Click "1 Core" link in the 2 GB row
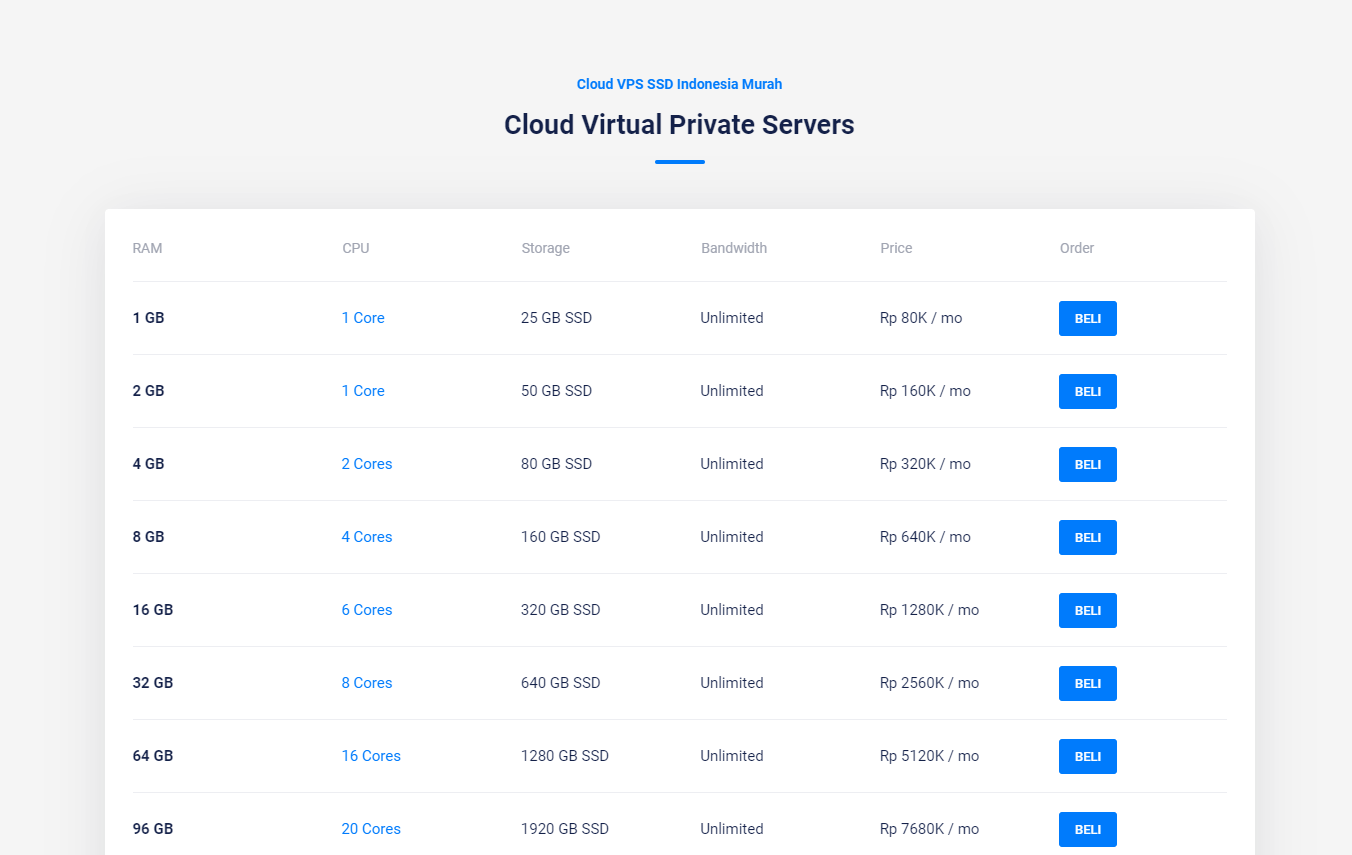 point(363,391)
